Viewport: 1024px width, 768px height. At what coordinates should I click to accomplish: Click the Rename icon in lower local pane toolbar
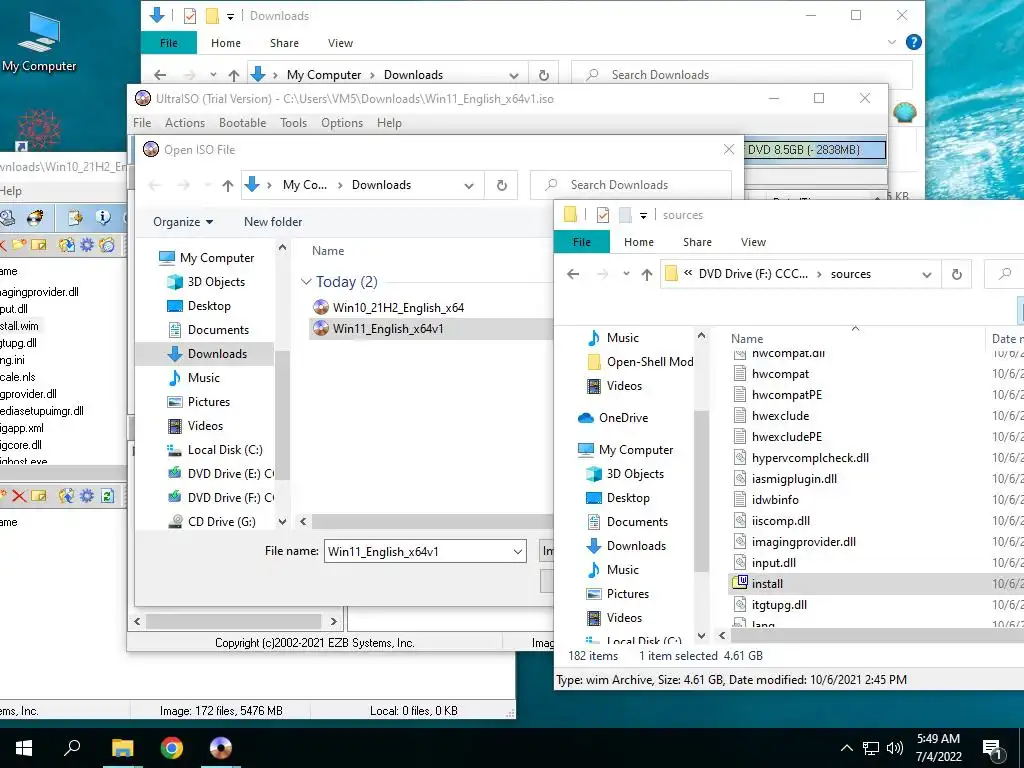[x=39, y=496]
